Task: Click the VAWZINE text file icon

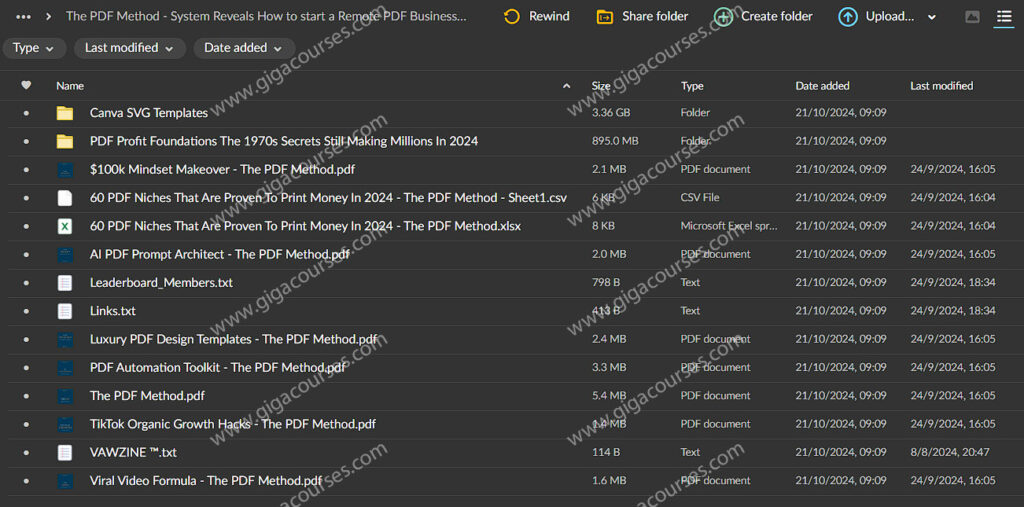Action: (65, 452)
